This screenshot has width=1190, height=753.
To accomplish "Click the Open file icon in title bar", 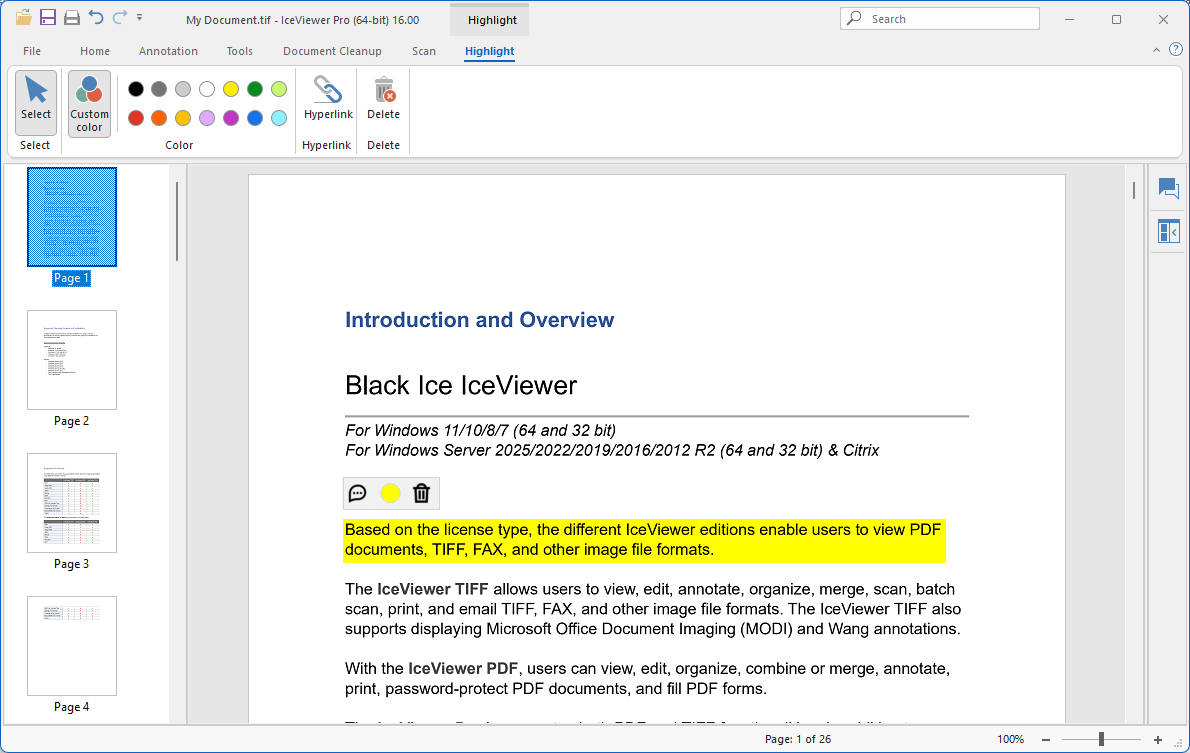I will click(x=24, y=17).
